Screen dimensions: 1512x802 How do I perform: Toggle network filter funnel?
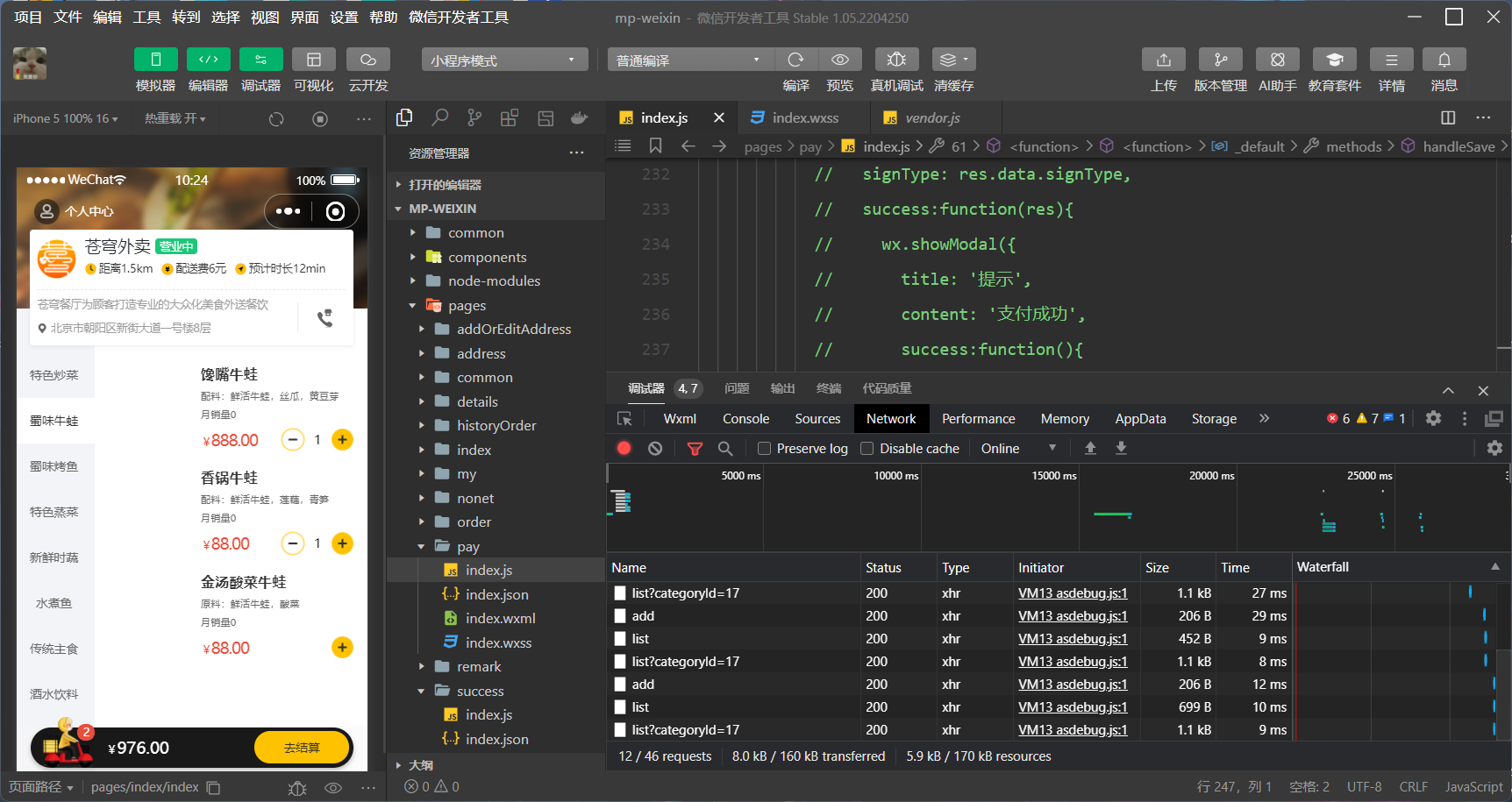tap(695, 448)
